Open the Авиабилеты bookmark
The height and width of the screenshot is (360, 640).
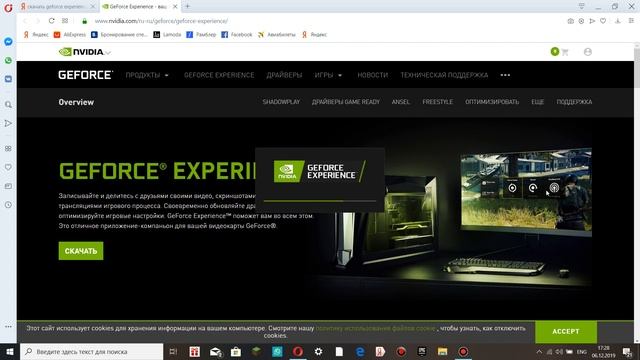coord(276,35)
